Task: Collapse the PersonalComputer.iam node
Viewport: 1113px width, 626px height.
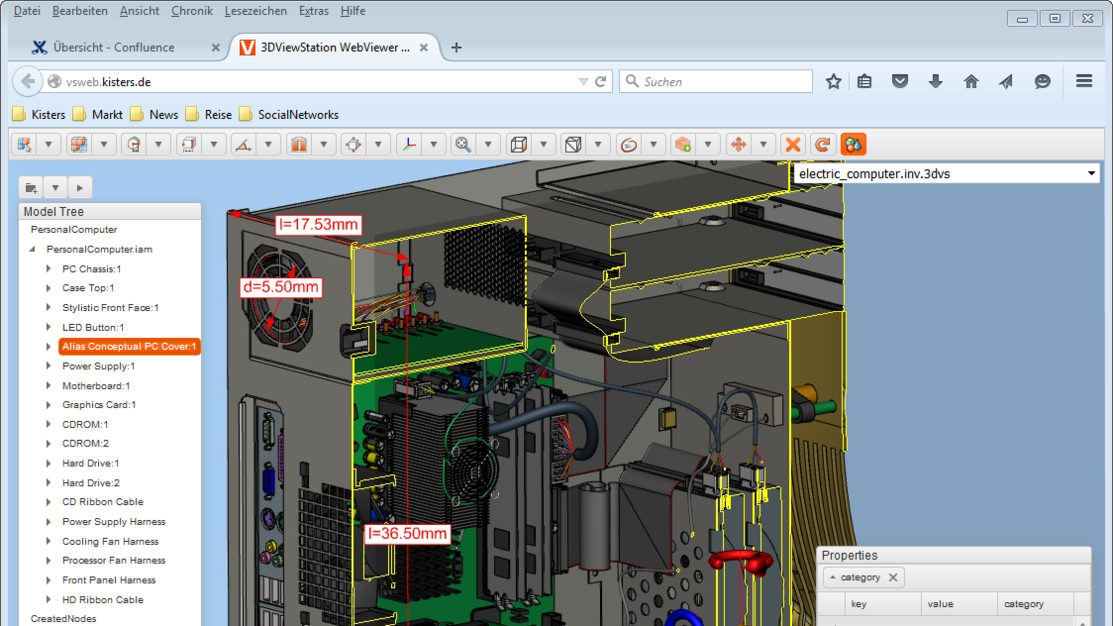Action: pyautogui.click(x=32, y=250)
